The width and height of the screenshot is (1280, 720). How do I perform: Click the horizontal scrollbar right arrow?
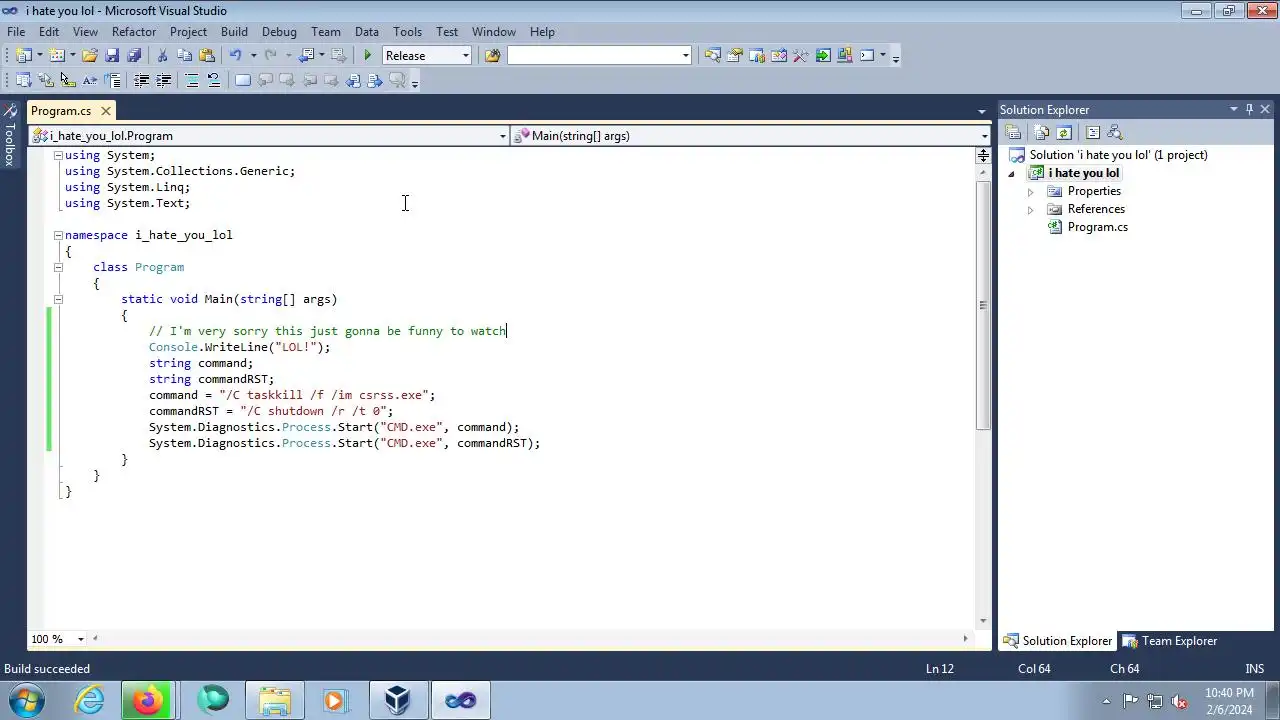coord(965,639)
